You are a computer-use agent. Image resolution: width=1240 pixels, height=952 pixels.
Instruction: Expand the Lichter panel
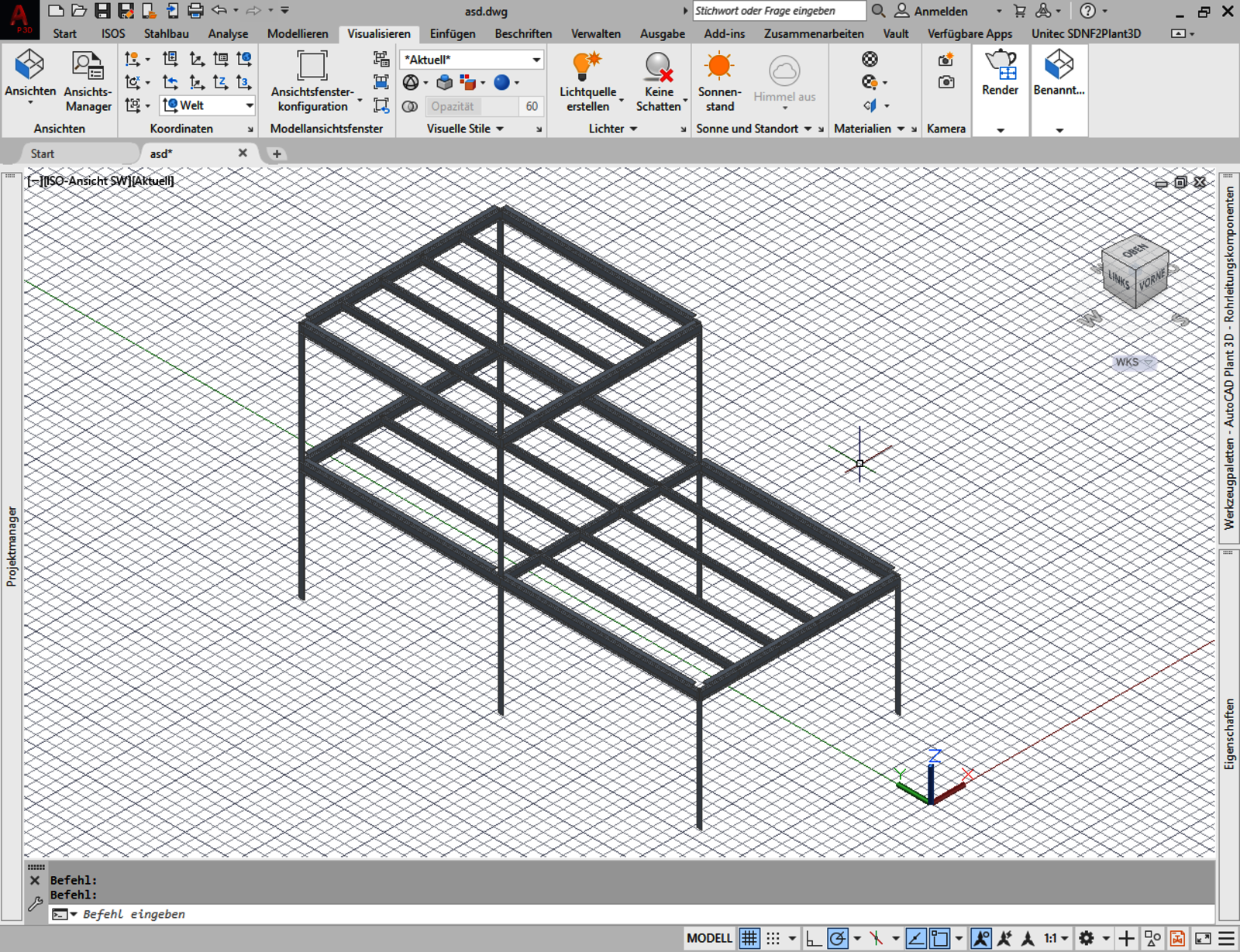pos(612,129)
